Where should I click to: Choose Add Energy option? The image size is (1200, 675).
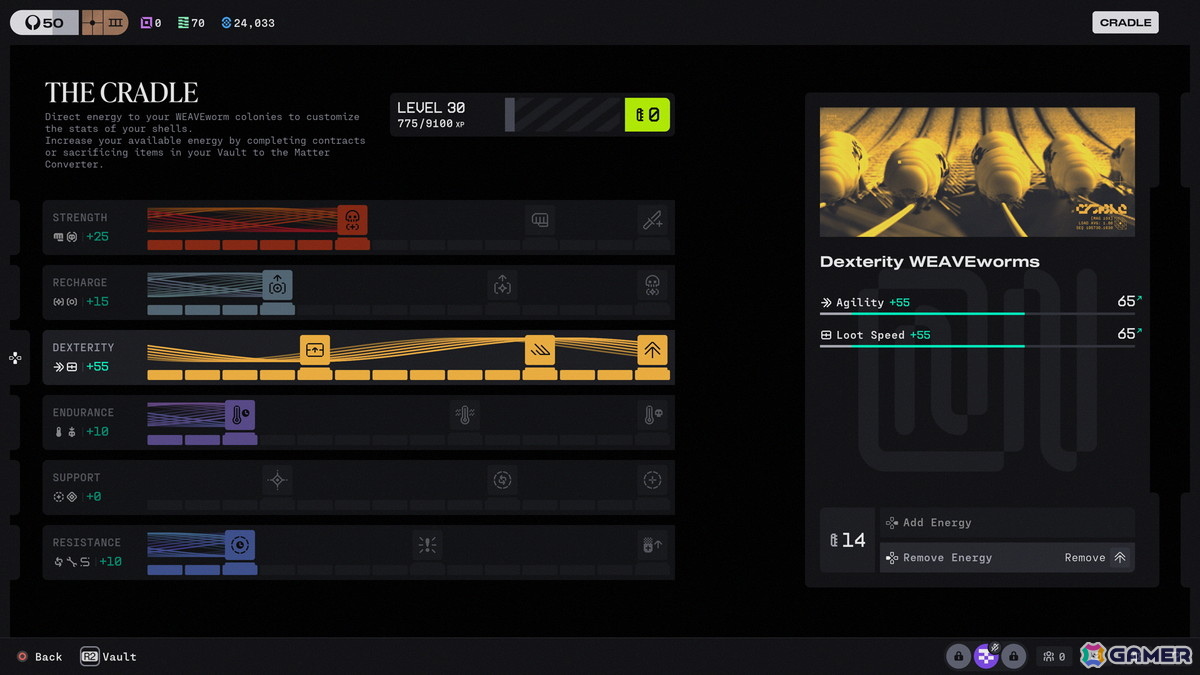(x=1007, y=523)
